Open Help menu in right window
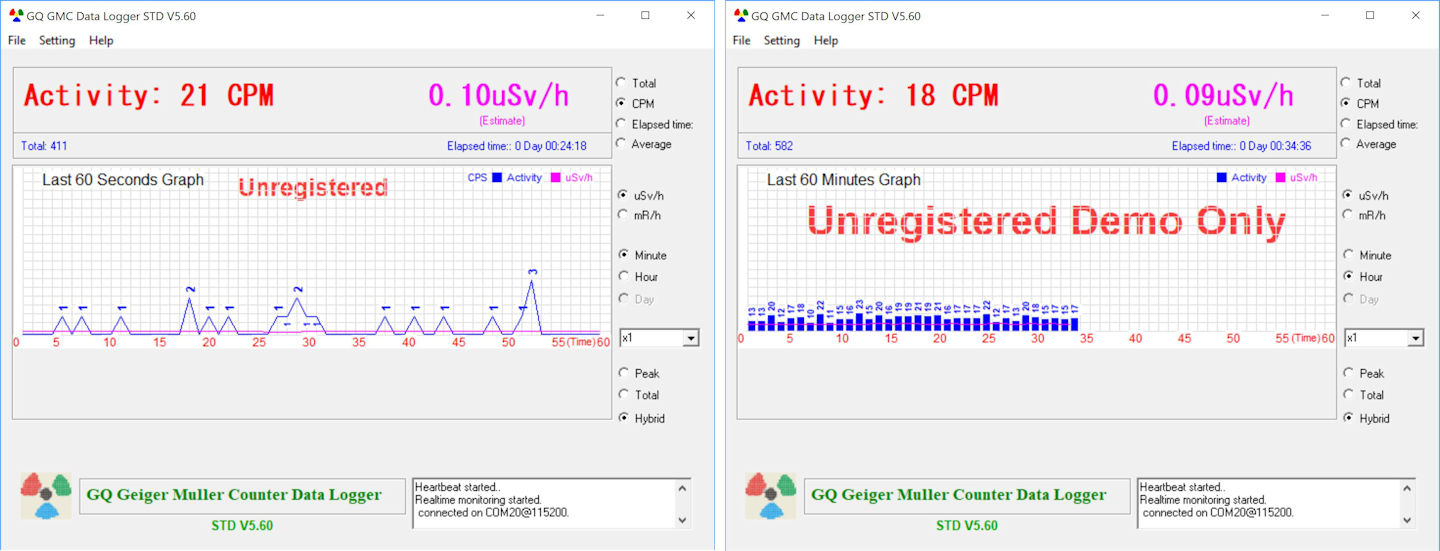 pos(826,40)
